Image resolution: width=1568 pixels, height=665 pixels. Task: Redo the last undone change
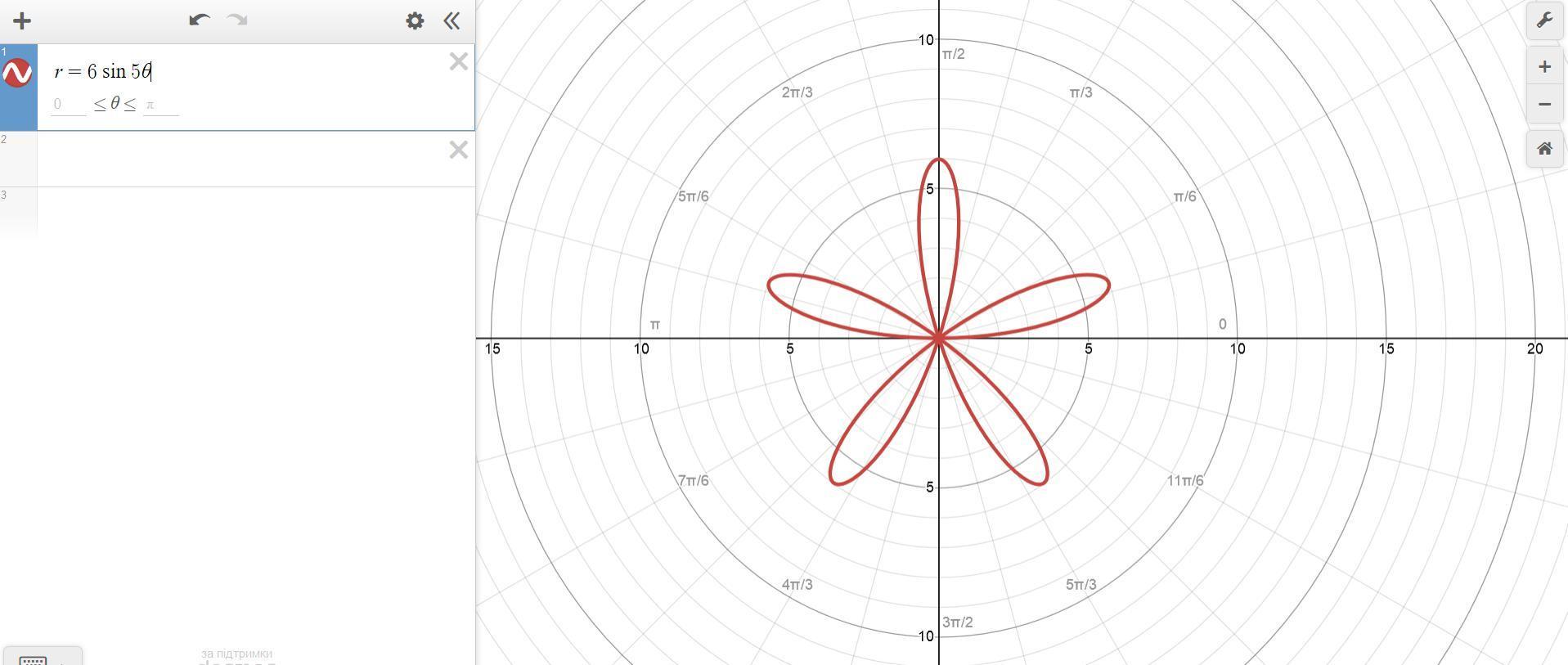[x=237, y=20]
